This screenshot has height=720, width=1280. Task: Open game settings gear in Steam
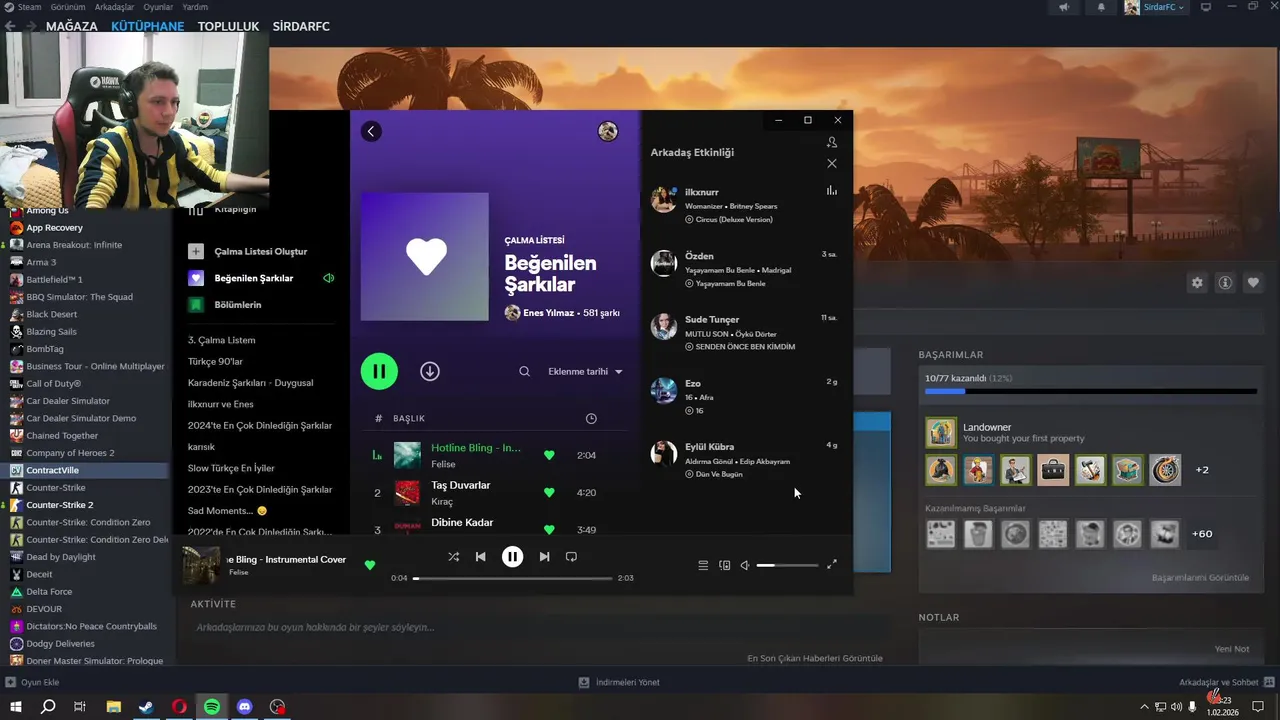pyautogui.click(x=1197, y=283)
